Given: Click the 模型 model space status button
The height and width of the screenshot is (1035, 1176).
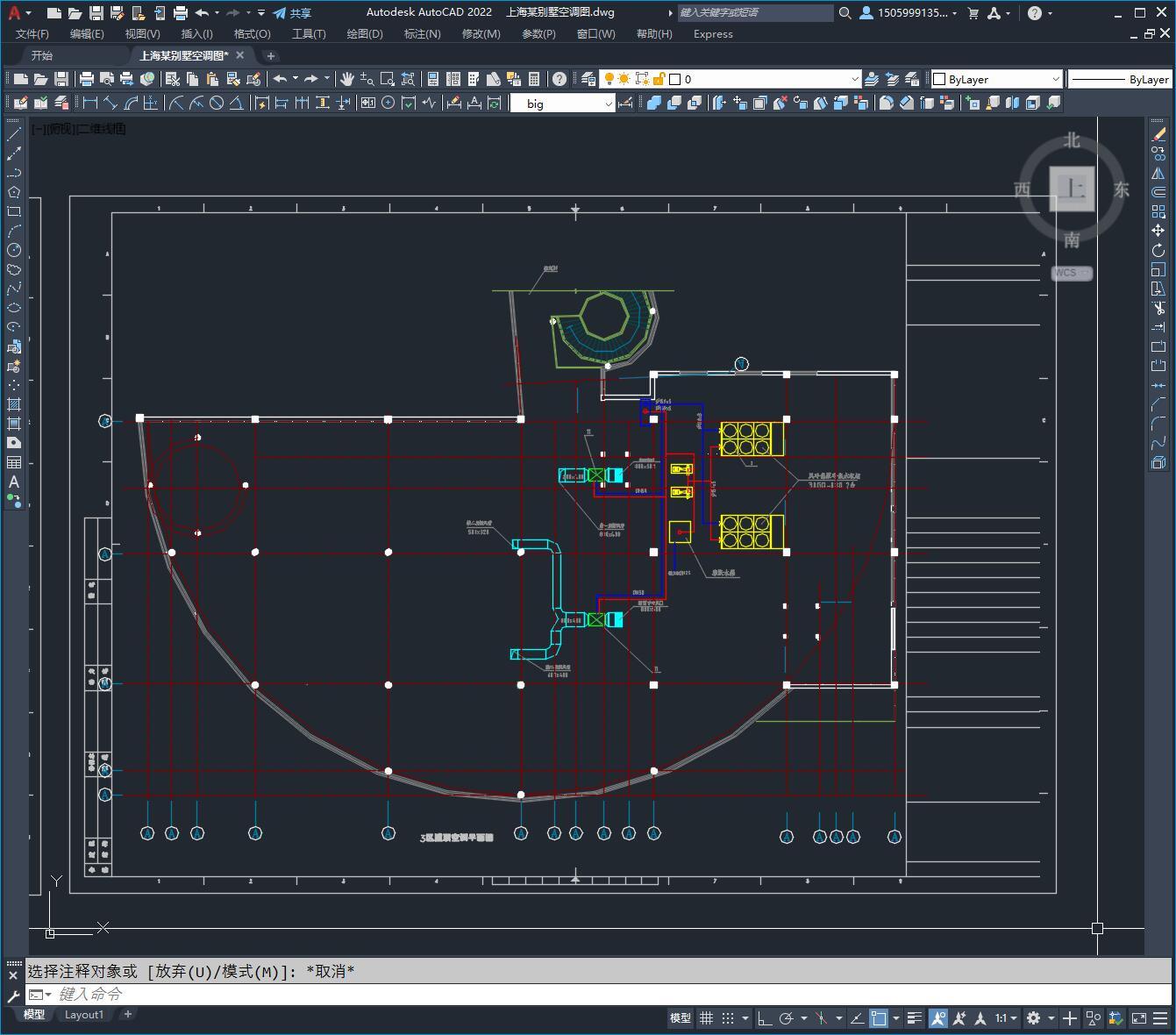Looking at the screenshot, I should [681, 1018].
